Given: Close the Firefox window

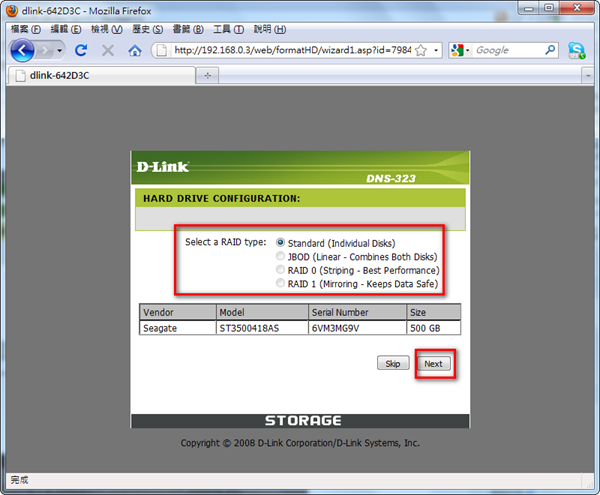Looking at the screenshot, I should coord(577,8).
